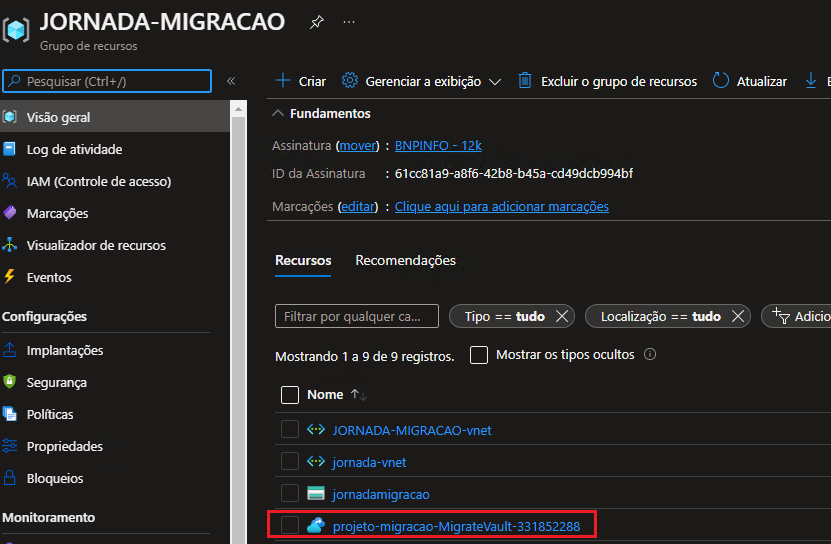Click the download arrow icon in toolbar
The width and height of the screenshot is (831, 544).
click(x=811, y=81)
